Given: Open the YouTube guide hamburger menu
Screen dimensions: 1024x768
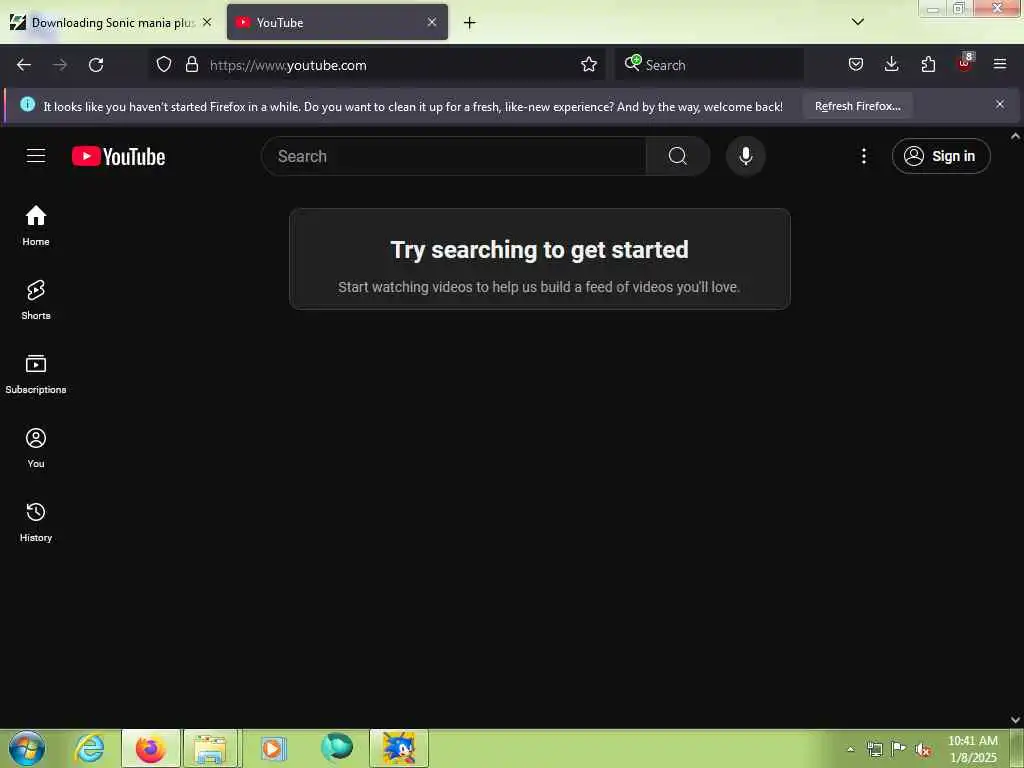Looking at the screenshot, I should pos(36,156).
